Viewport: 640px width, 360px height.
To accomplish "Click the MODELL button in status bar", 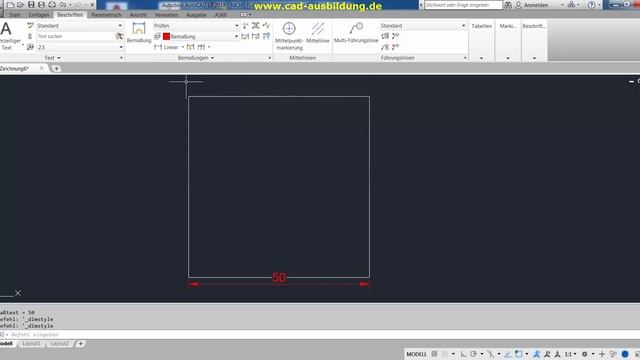I will pos(417,354).
